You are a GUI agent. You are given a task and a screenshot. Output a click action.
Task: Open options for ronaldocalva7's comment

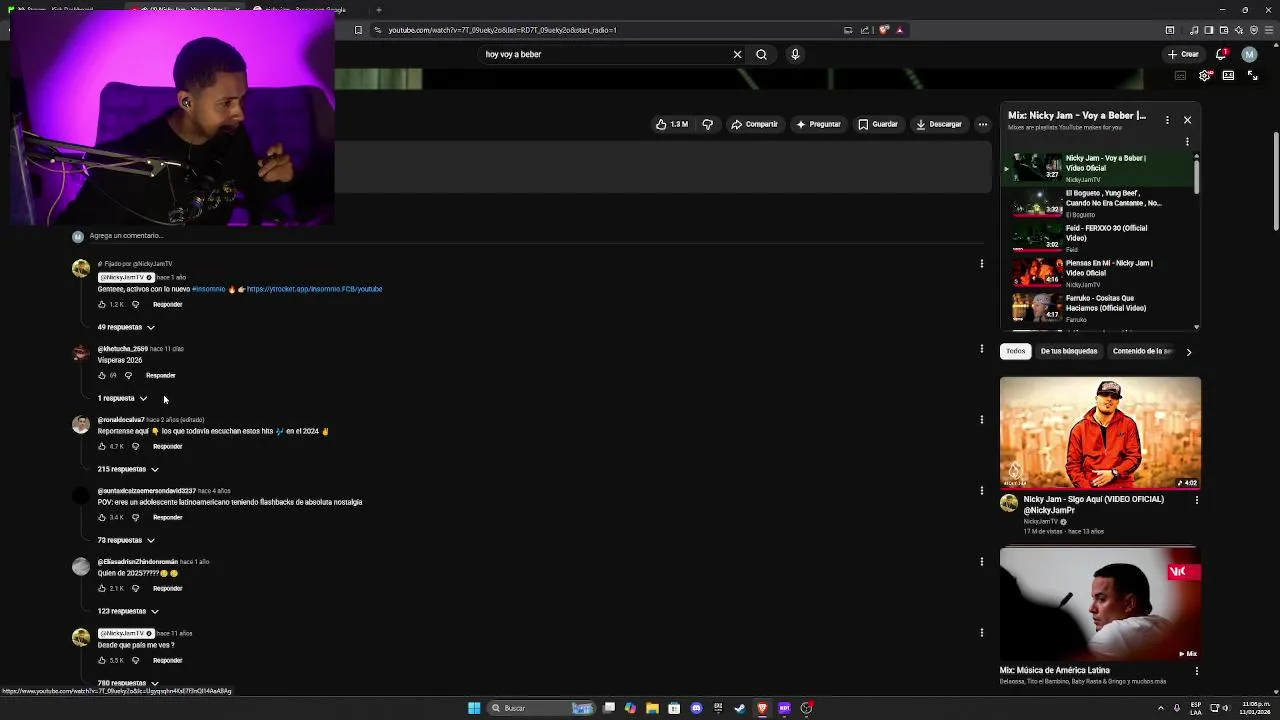[981, 419]
